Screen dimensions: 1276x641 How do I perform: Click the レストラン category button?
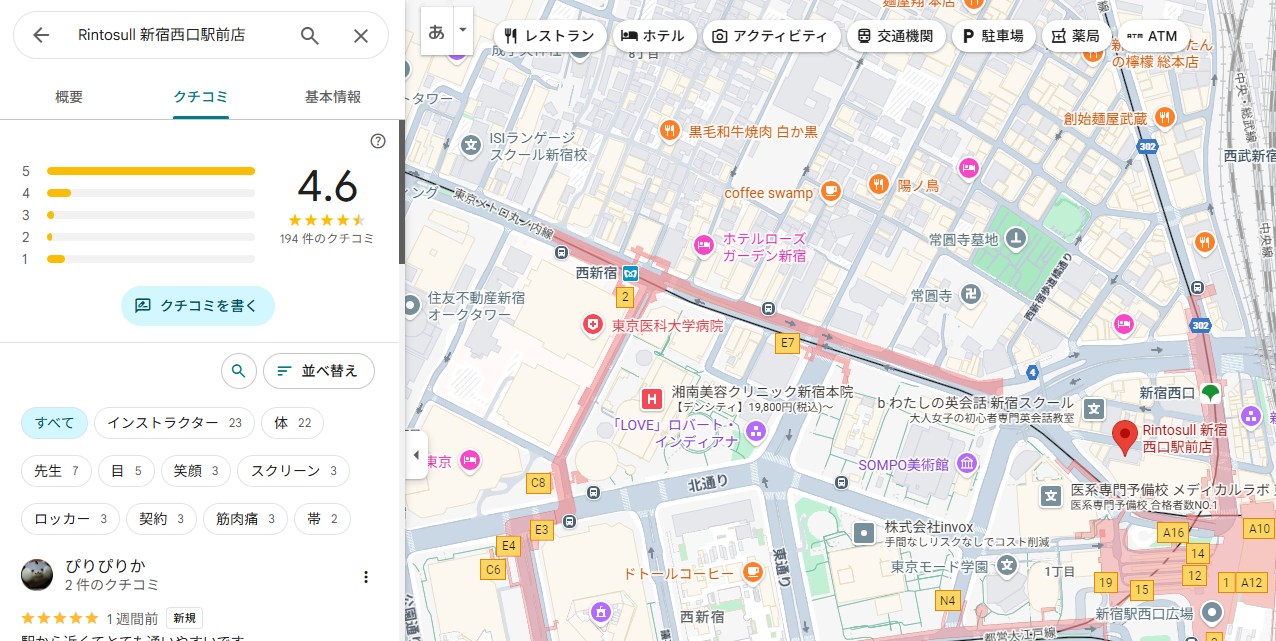(550, 36)
